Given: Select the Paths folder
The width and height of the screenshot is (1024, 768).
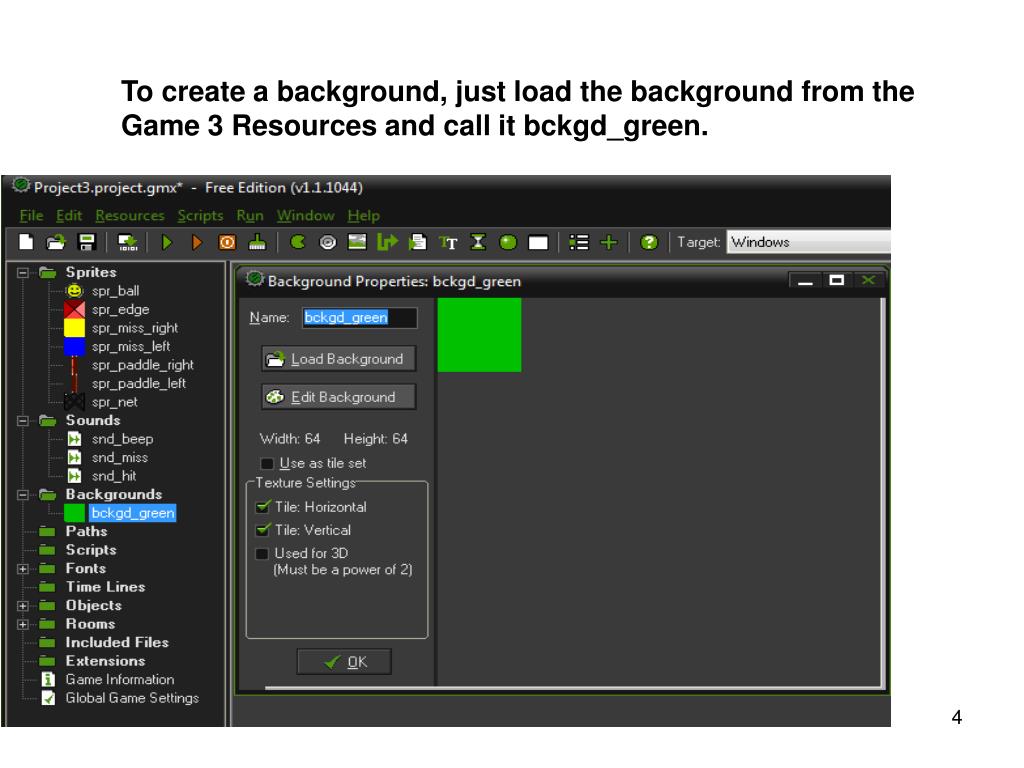Looking at the screenshot, I should 86,532.
